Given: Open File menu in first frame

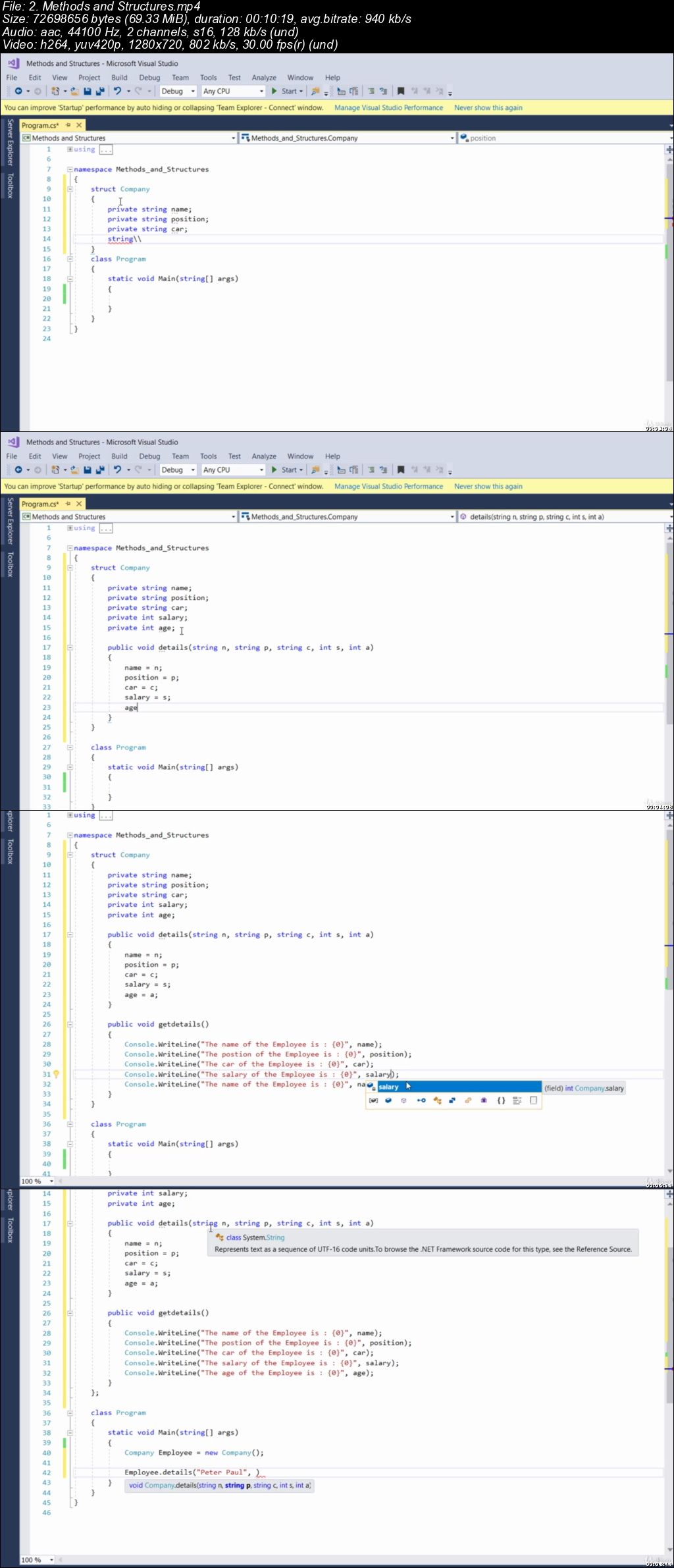Looking at the screenshot, I should [x=12, y=78].
